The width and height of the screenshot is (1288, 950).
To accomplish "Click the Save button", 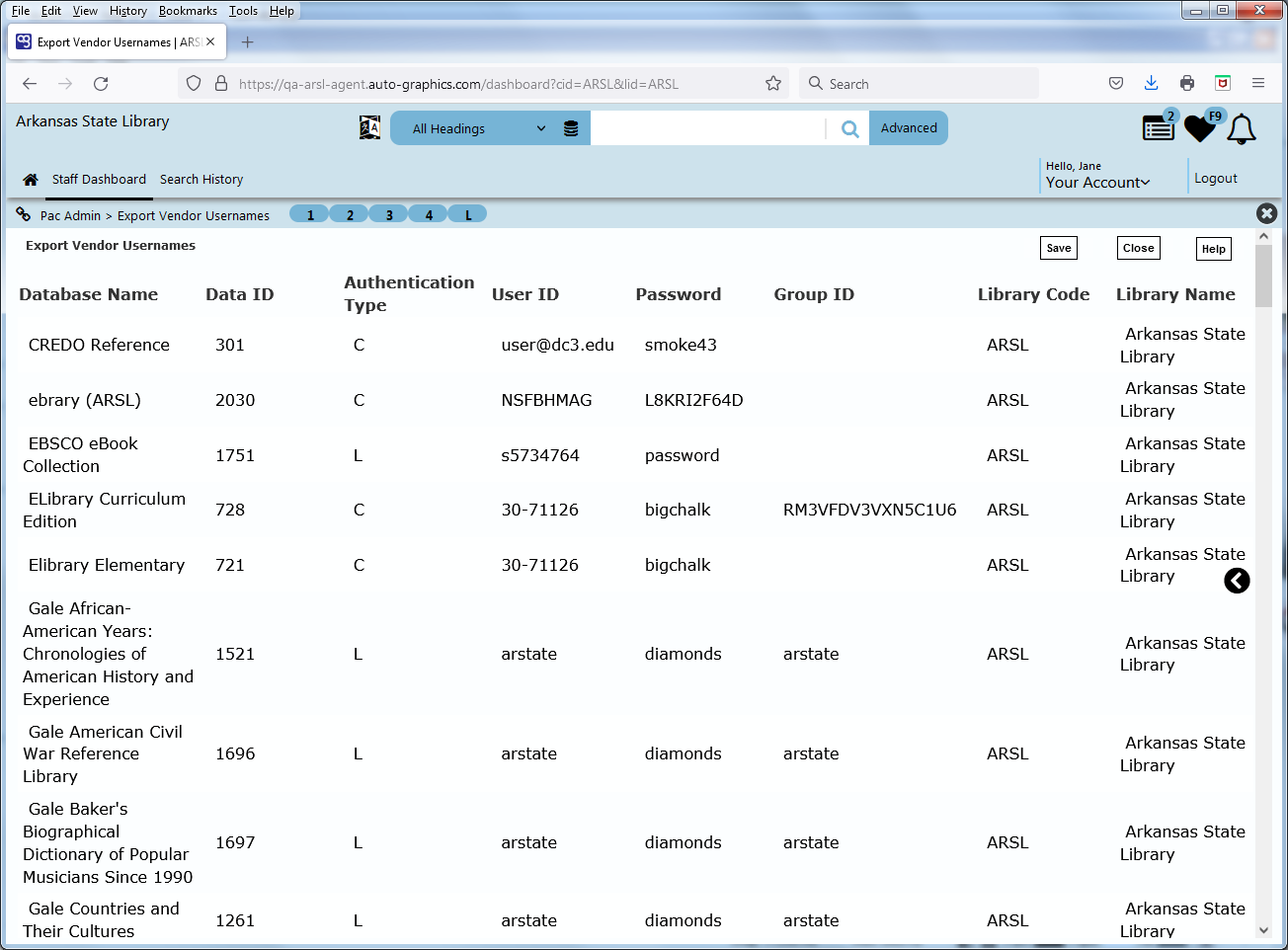I will coord(1059,248).
